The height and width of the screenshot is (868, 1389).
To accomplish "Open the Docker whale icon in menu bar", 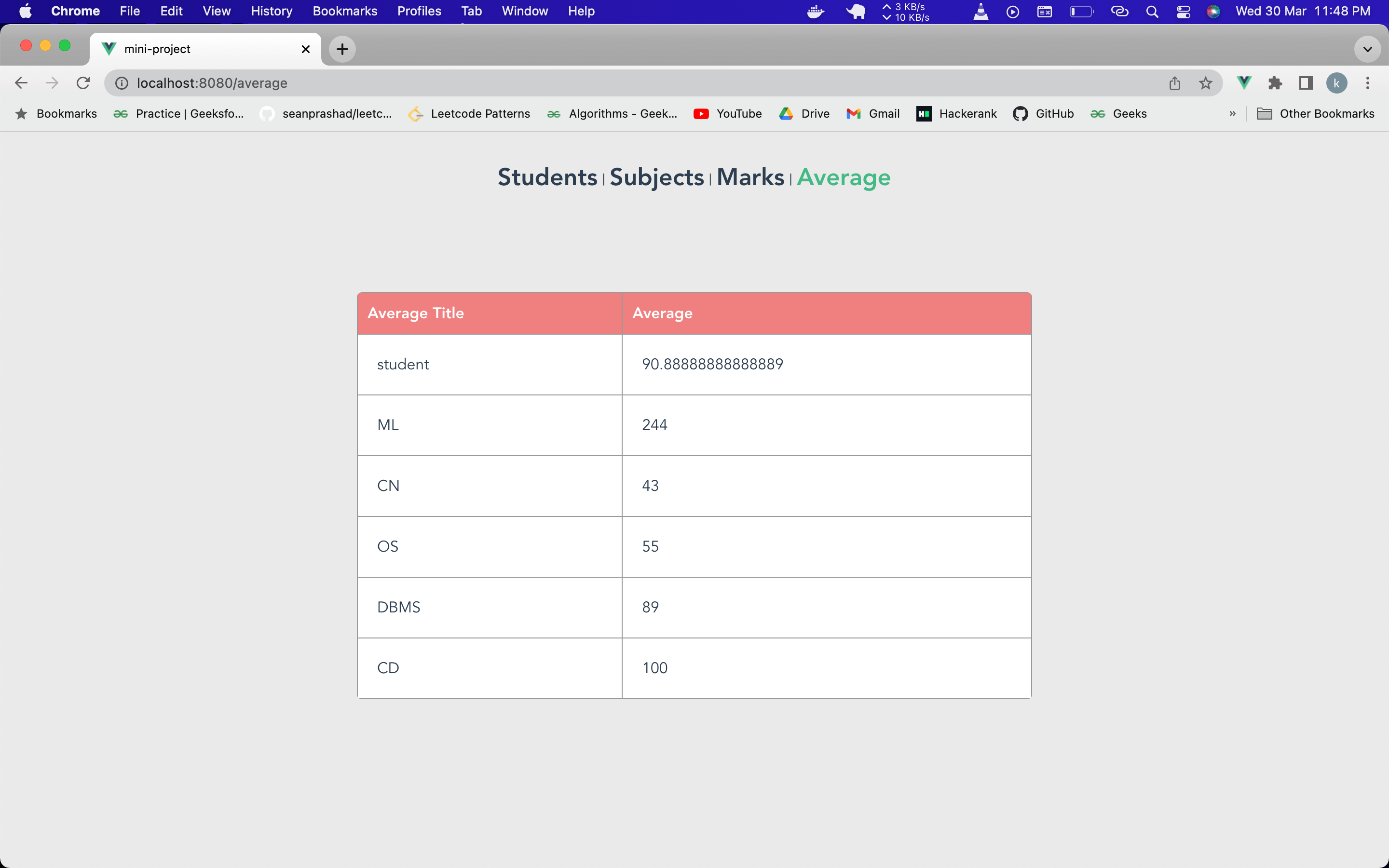I will coord(815,12).
